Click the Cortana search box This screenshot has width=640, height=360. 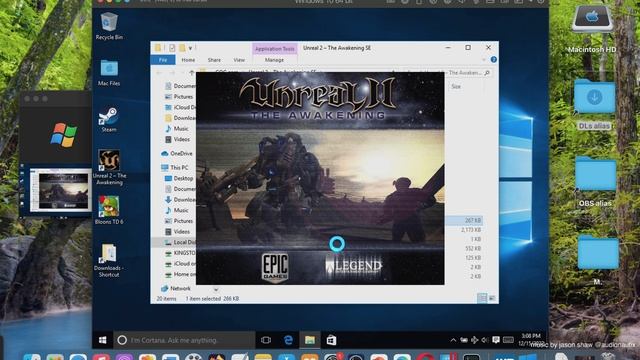184,340
